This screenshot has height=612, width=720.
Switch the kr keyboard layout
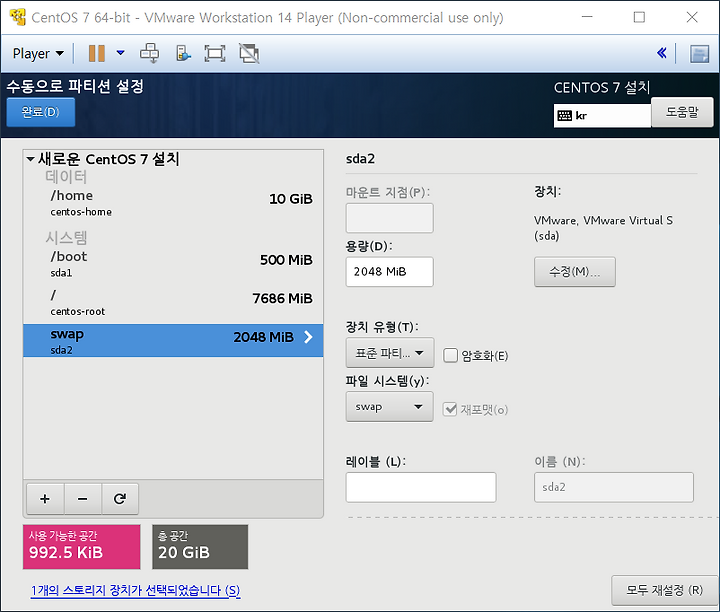pyautogui.click(x=602, y=115)
